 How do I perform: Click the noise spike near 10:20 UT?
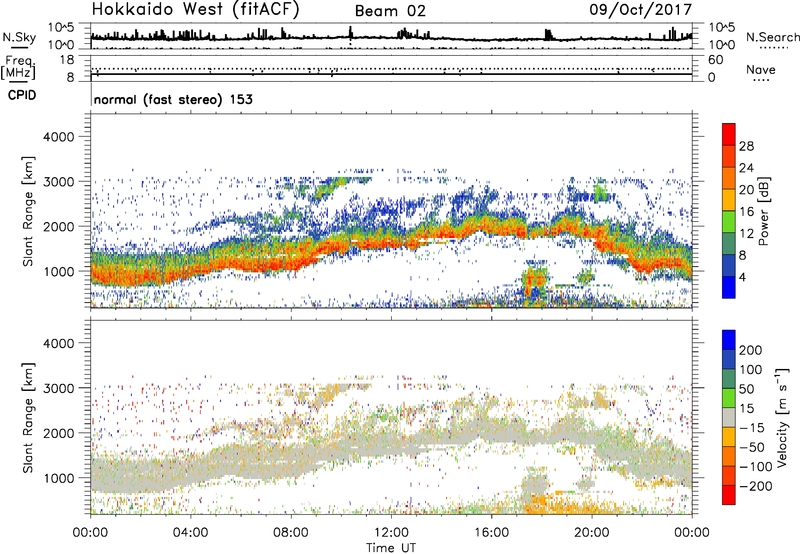point(351,32)
